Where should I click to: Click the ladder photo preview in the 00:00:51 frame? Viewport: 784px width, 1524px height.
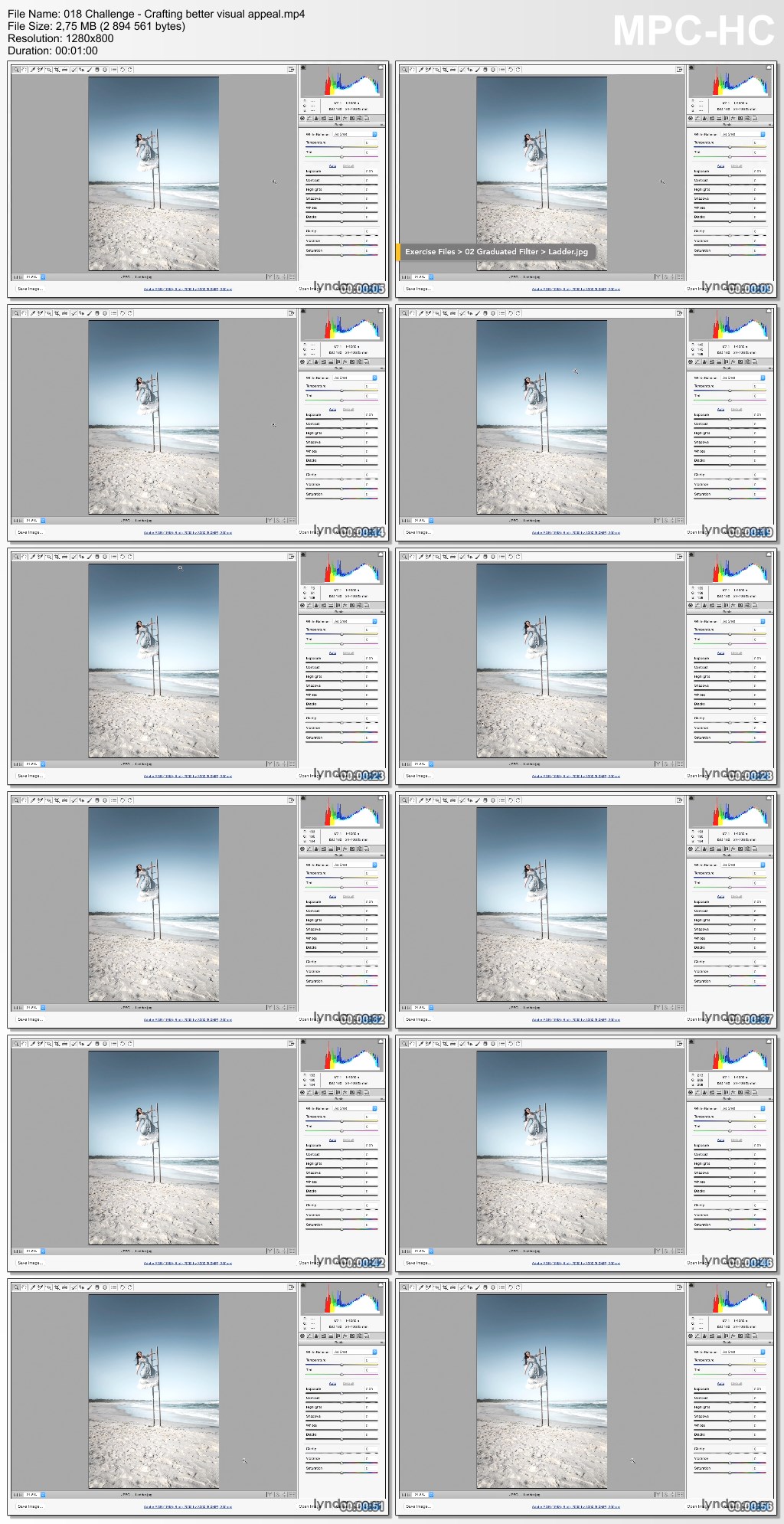click(x=153, y=1391)
